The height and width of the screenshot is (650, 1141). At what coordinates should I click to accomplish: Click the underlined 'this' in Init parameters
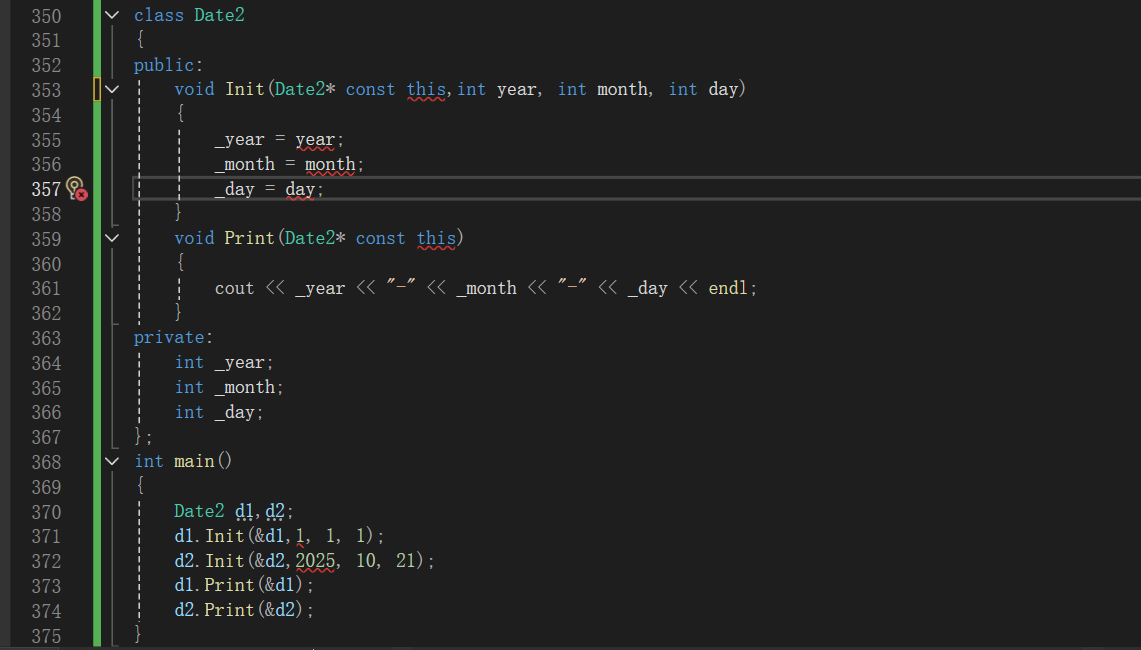click(x=426, y=90)
